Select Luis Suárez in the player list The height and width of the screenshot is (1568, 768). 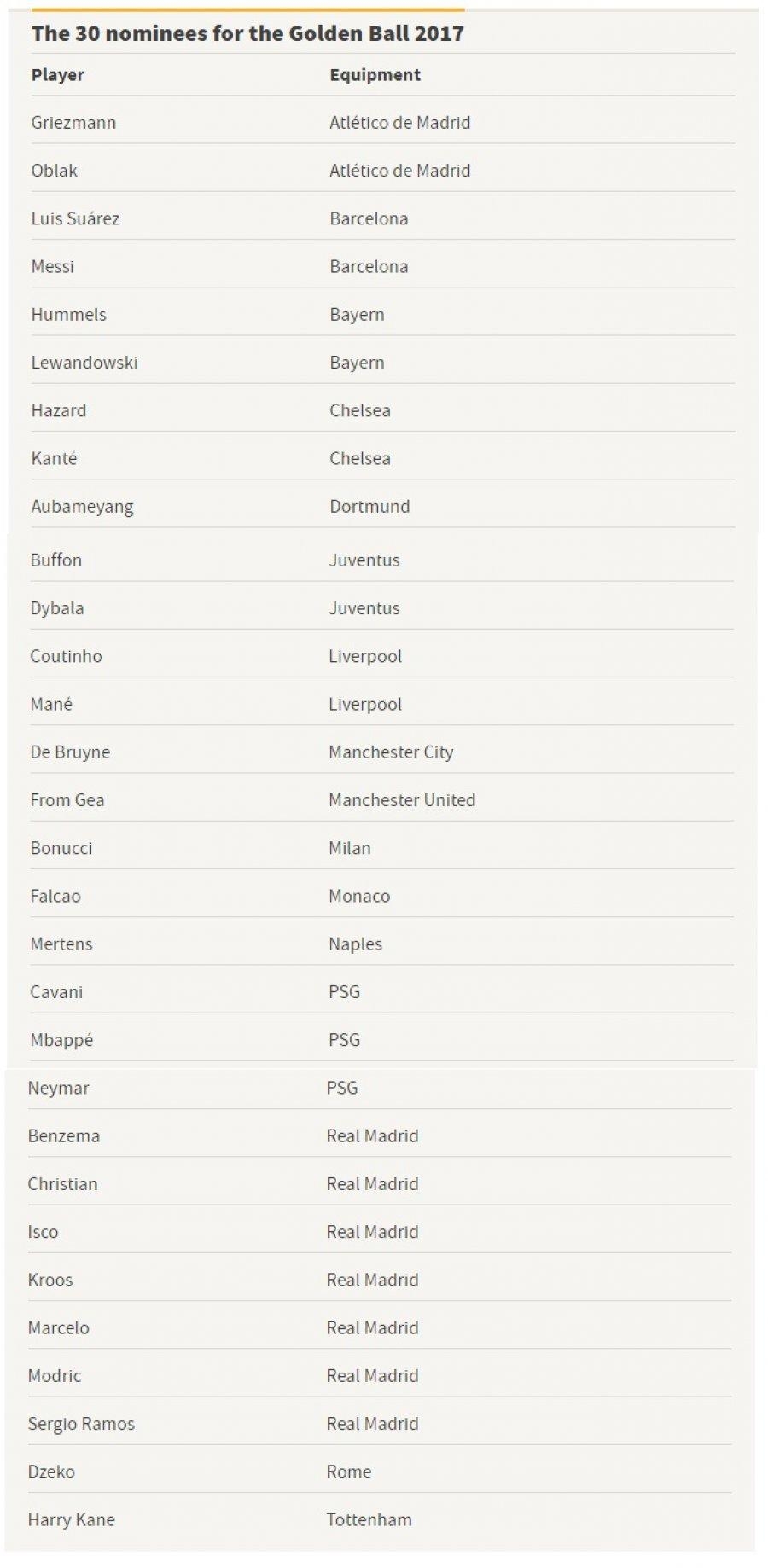point(75,218)
